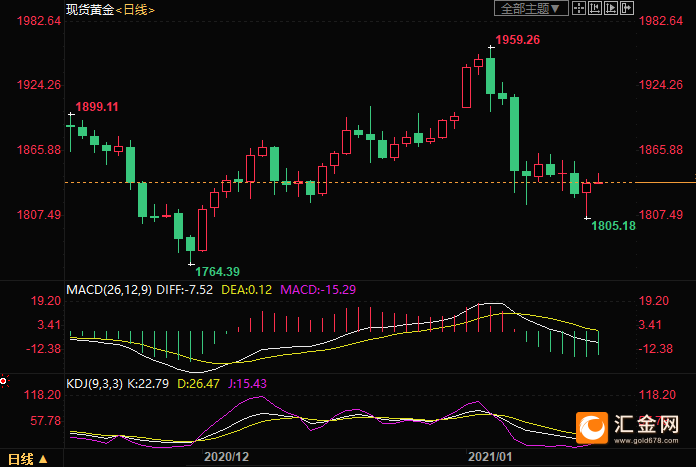Click the play-forward axis icon
696x467 pixels.
(611, 8)
